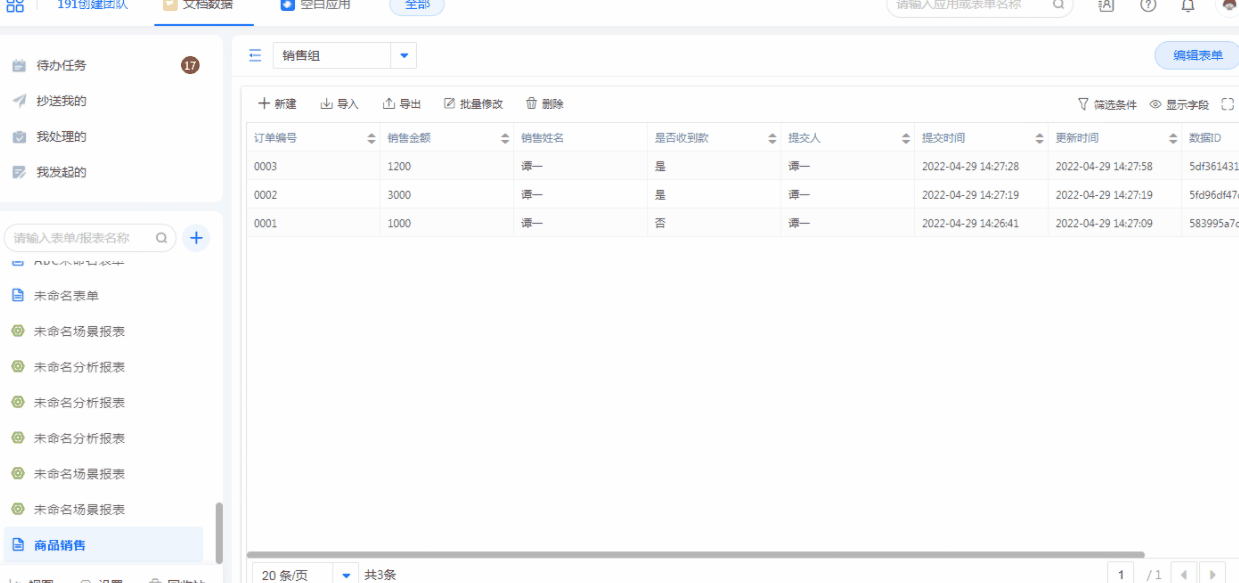The height and width of the screenshot is (583, 1239).
Task: Click the 导入 import icon
Action: click(x=326, y=104)
